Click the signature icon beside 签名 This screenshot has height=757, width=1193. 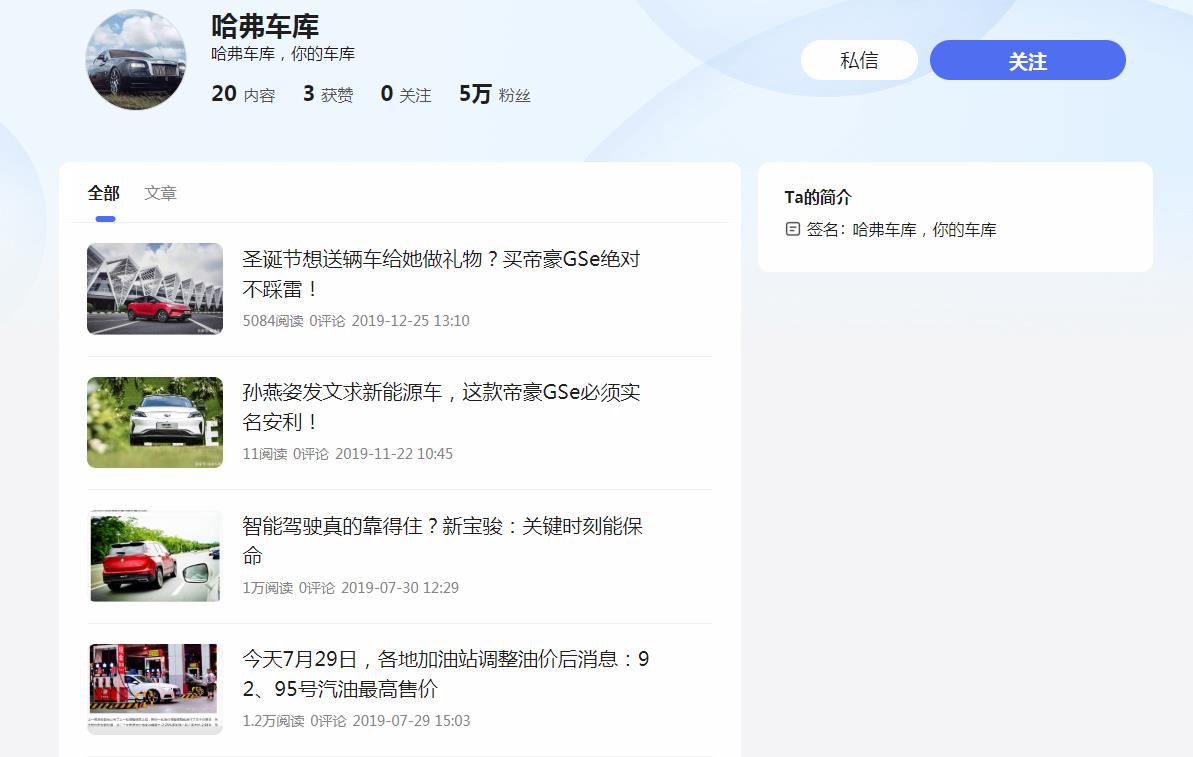(793, 229)
